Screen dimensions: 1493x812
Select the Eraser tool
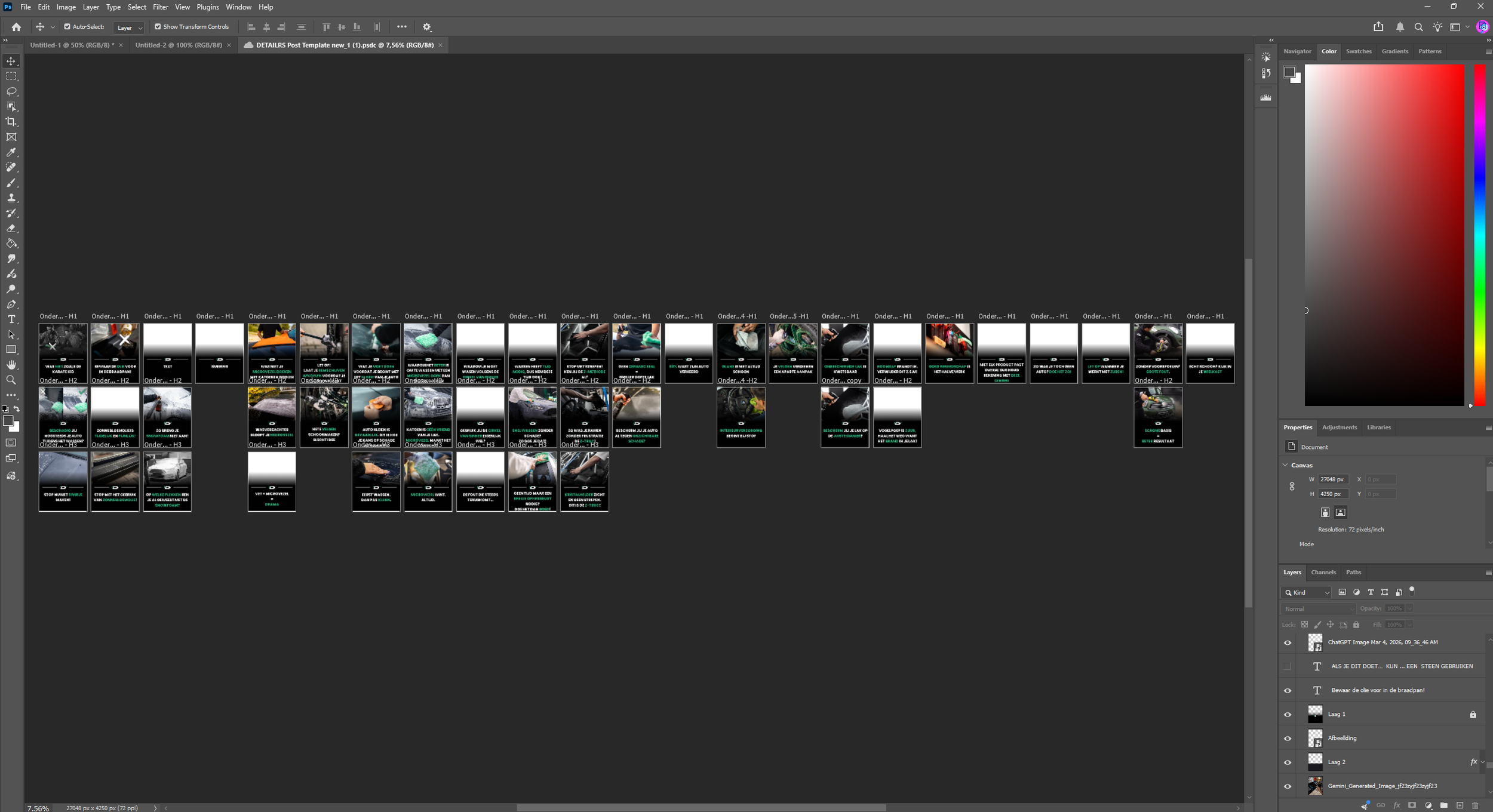coord(11,228)
